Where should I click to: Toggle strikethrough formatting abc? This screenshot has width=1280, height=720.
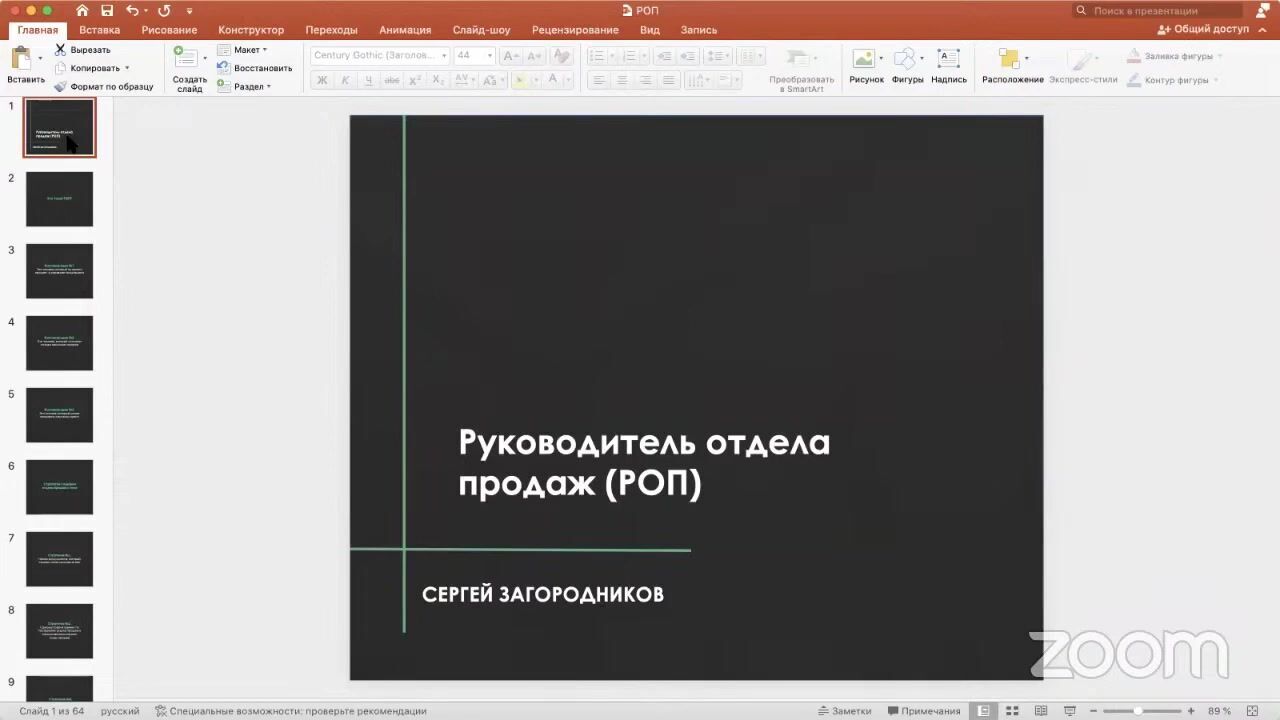[392, 80]
